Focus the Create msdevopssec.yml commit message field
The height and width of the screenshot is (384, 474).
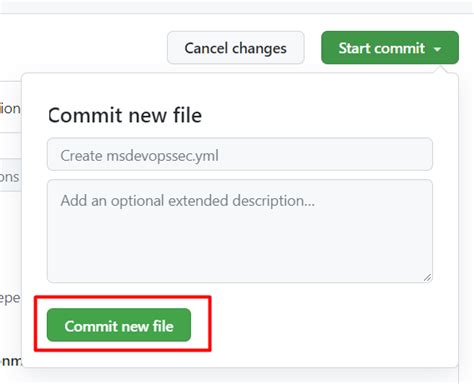pyautogui.click(x=240, y=154)
